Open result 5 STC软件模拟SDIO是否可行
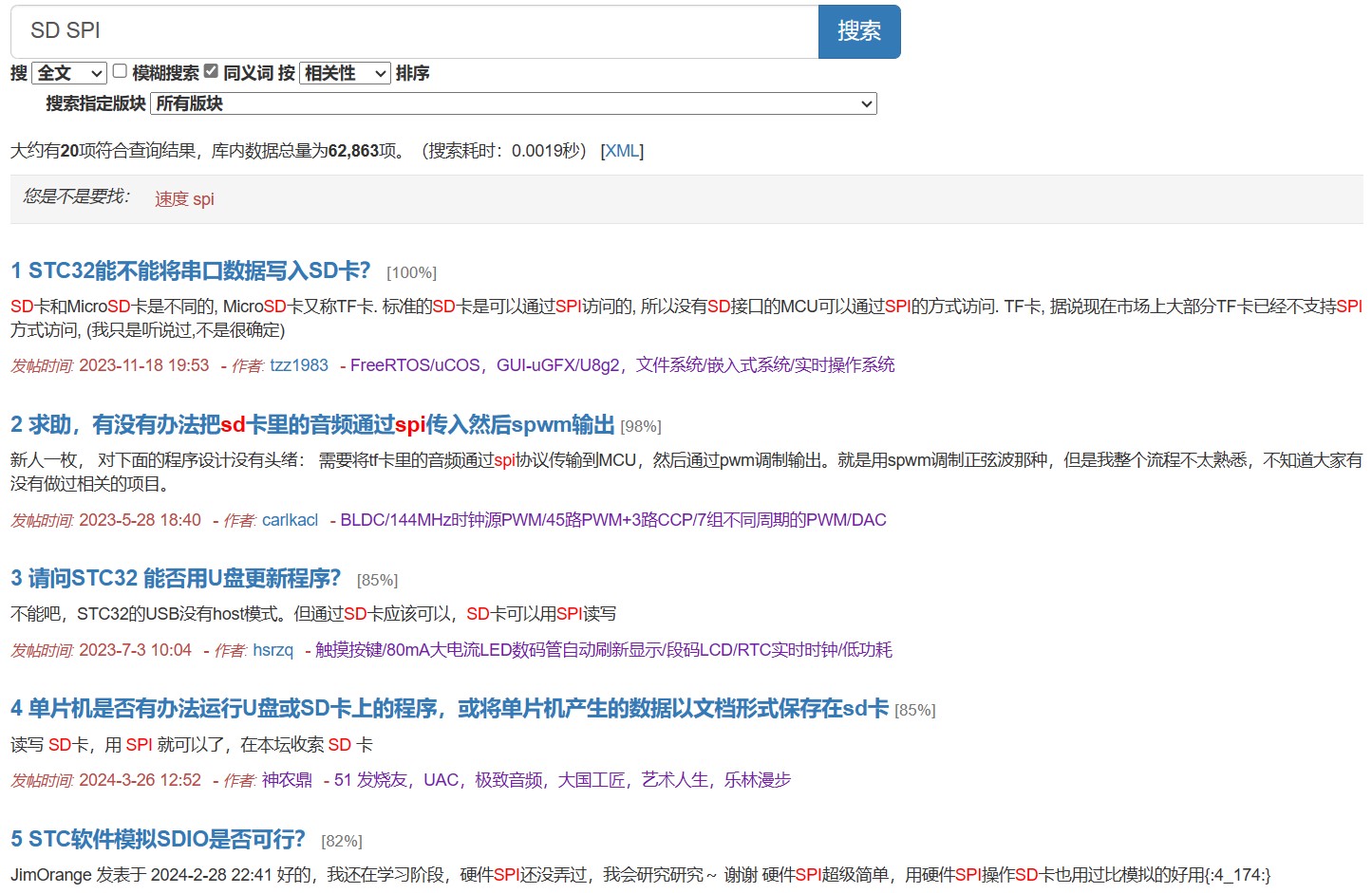1372x893 pixels. coord(158,839)
